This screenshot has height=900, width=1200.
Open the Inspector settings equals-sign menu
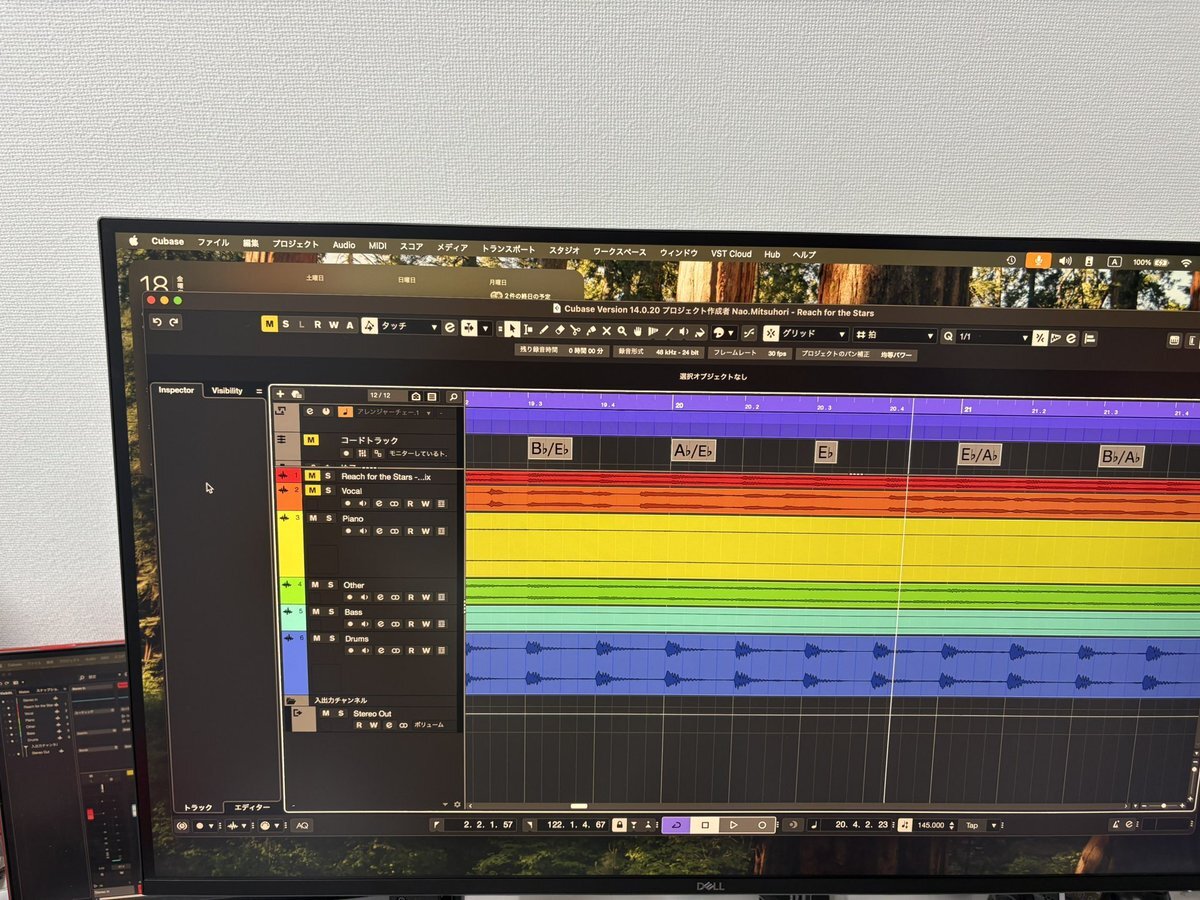[260, 391]
